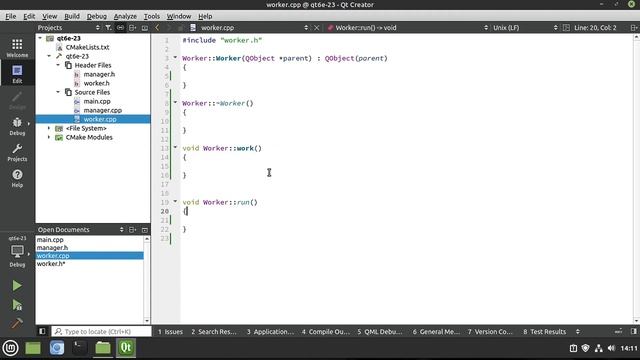Open the output panes more options arrows
Image resolution: width=640 pixels, height=360 pixels.
click(x=578, y=331)
